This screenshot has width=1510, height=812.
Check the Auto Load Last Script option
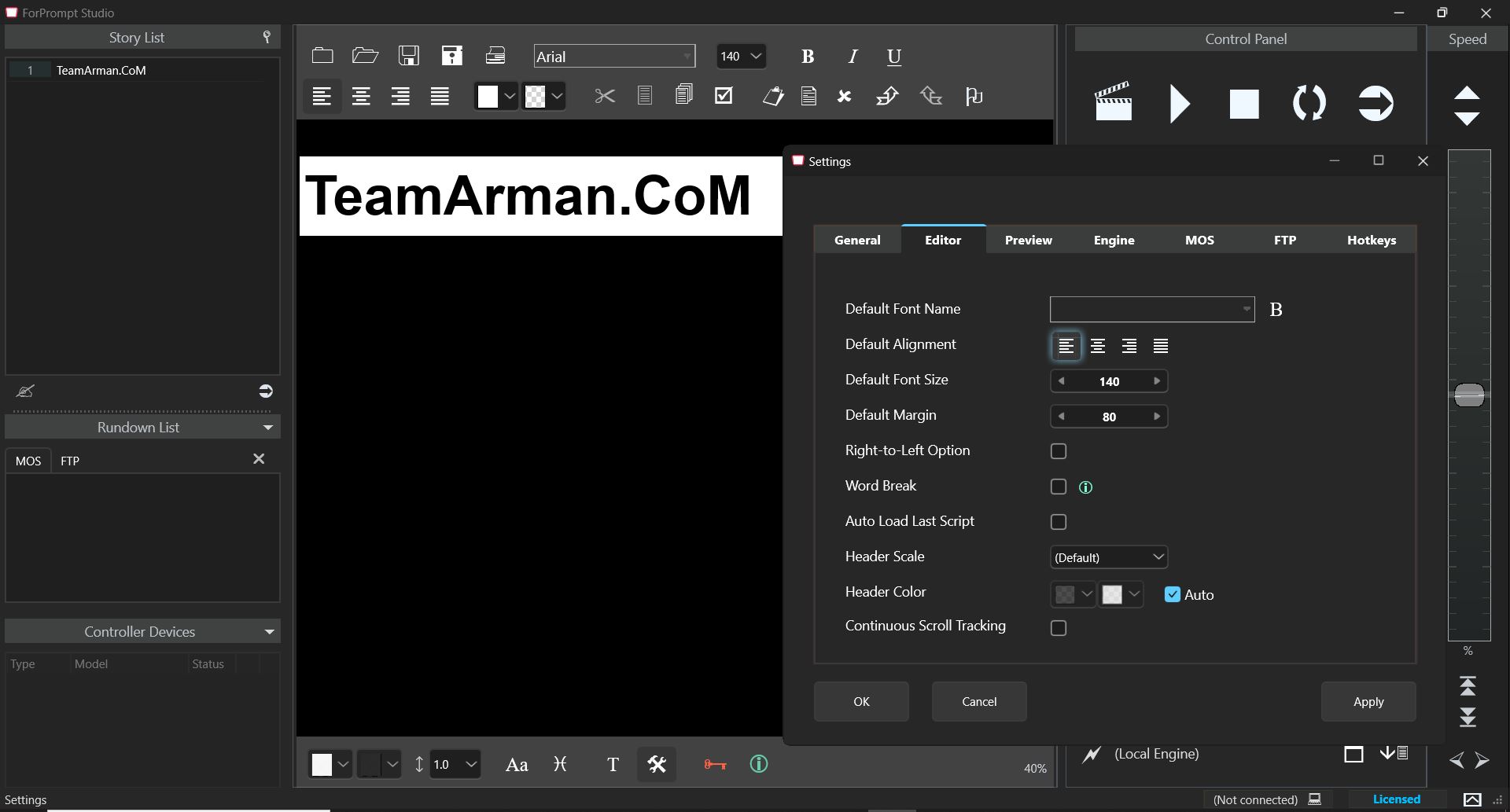(1059, 522)
